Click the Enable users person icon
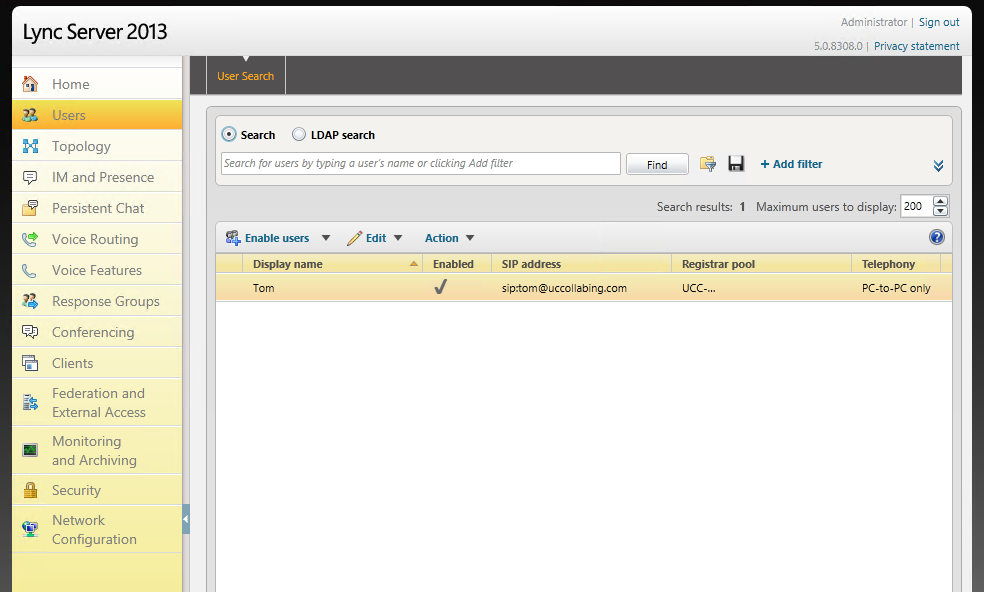 point(233,238)
